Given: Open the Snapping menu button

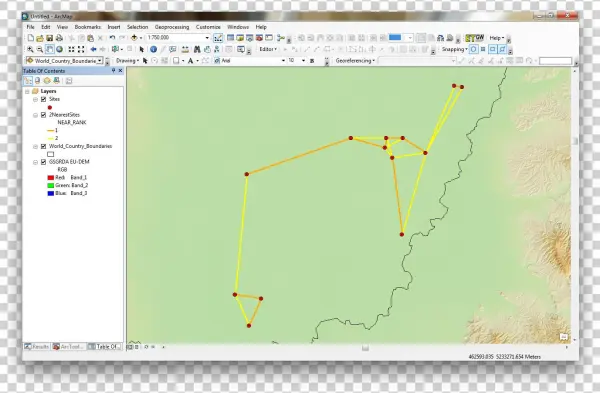Looking at the screenshot, I should click(x=455, y=49).
